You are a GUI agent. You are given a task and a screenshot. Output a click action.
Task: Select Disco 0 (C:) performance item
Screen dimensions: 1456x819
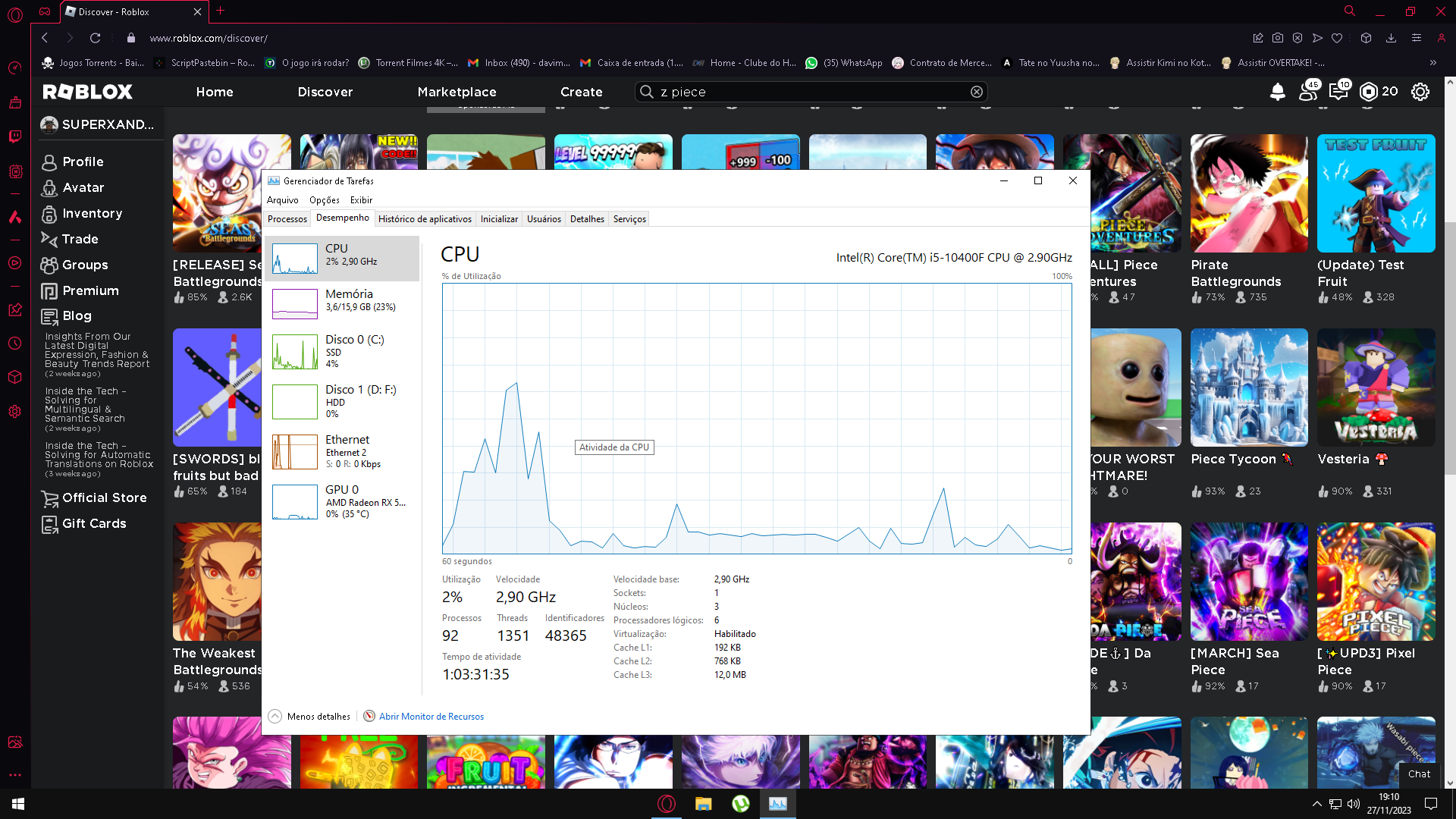(342, 352)
